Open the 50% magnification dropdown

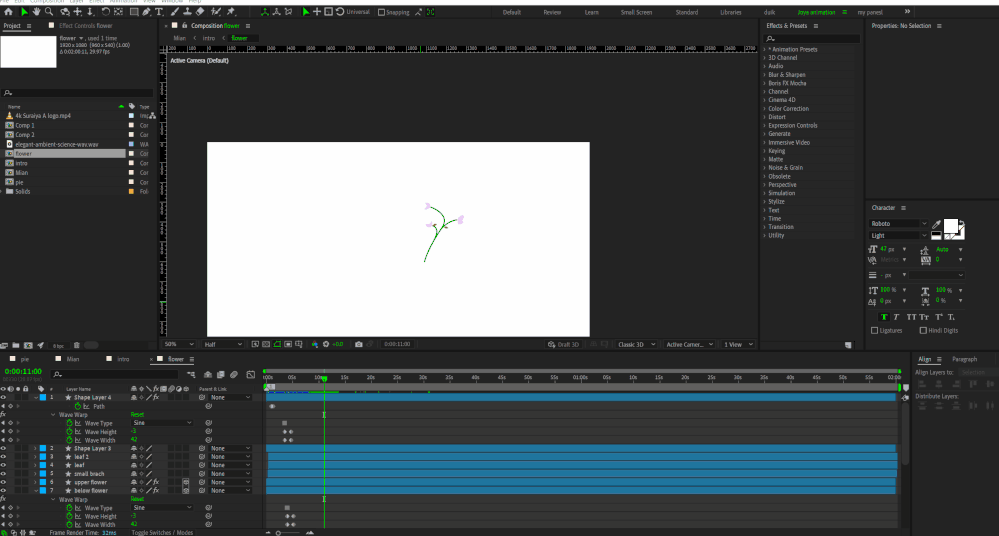pyautogui.click(x=179, y=344)
